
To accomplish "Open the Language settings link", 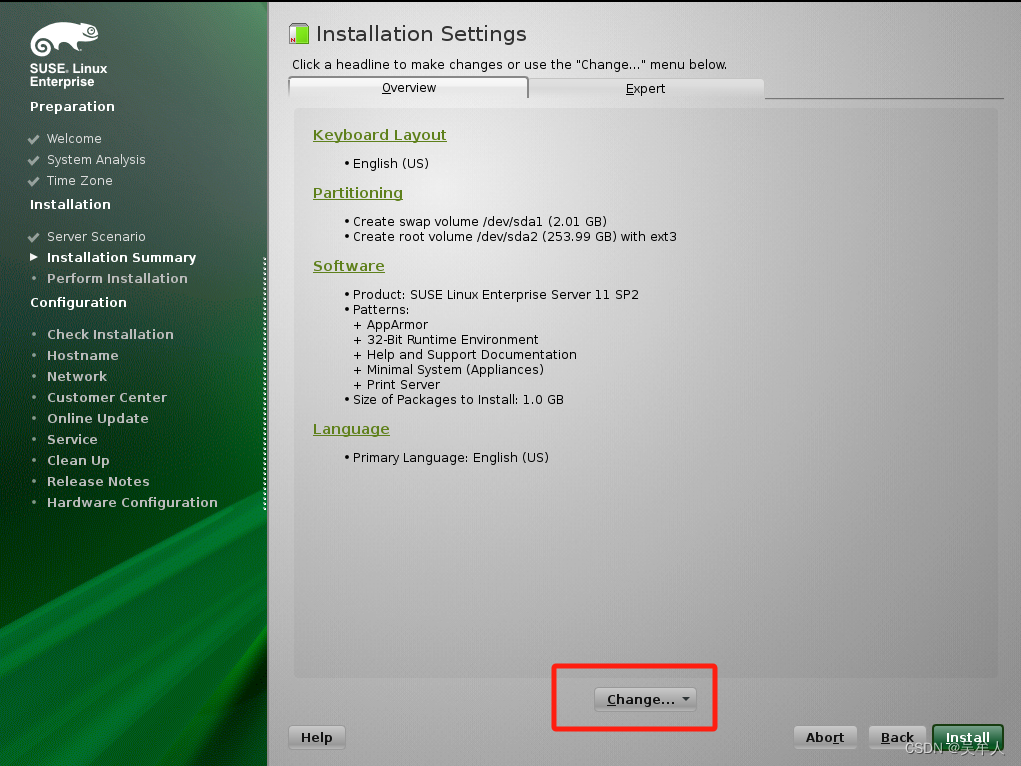I will (x=351, y=429).
